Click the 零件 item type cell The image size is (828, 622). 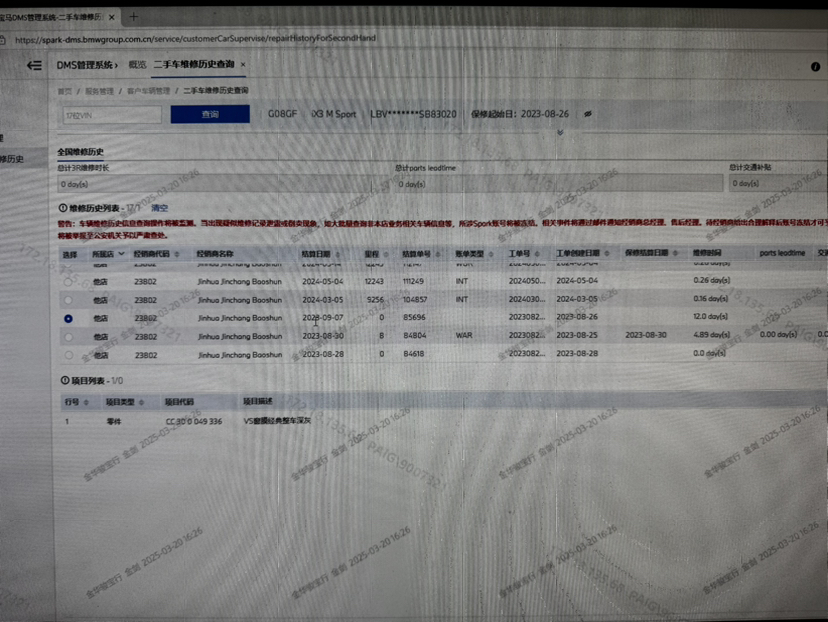pos(114,422)
